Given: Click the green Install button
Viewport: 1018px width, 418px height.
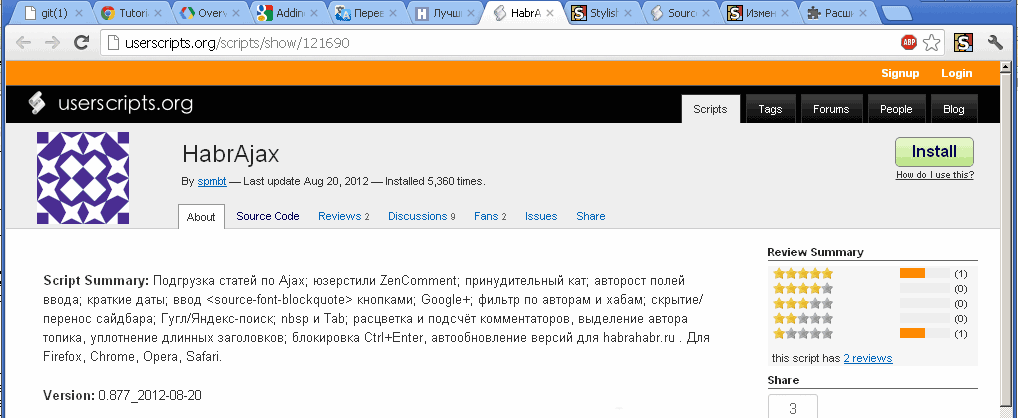Looking at the screenshot, I should click(x=934, y=152).
